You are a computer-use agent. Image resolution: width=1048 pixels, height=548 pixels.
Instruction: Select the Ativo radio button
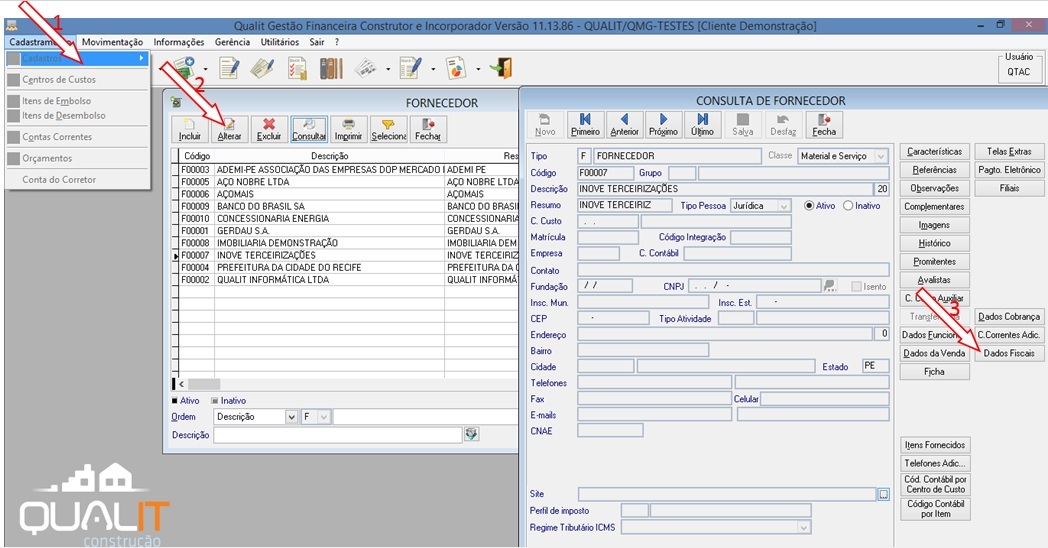click(809, 206)
